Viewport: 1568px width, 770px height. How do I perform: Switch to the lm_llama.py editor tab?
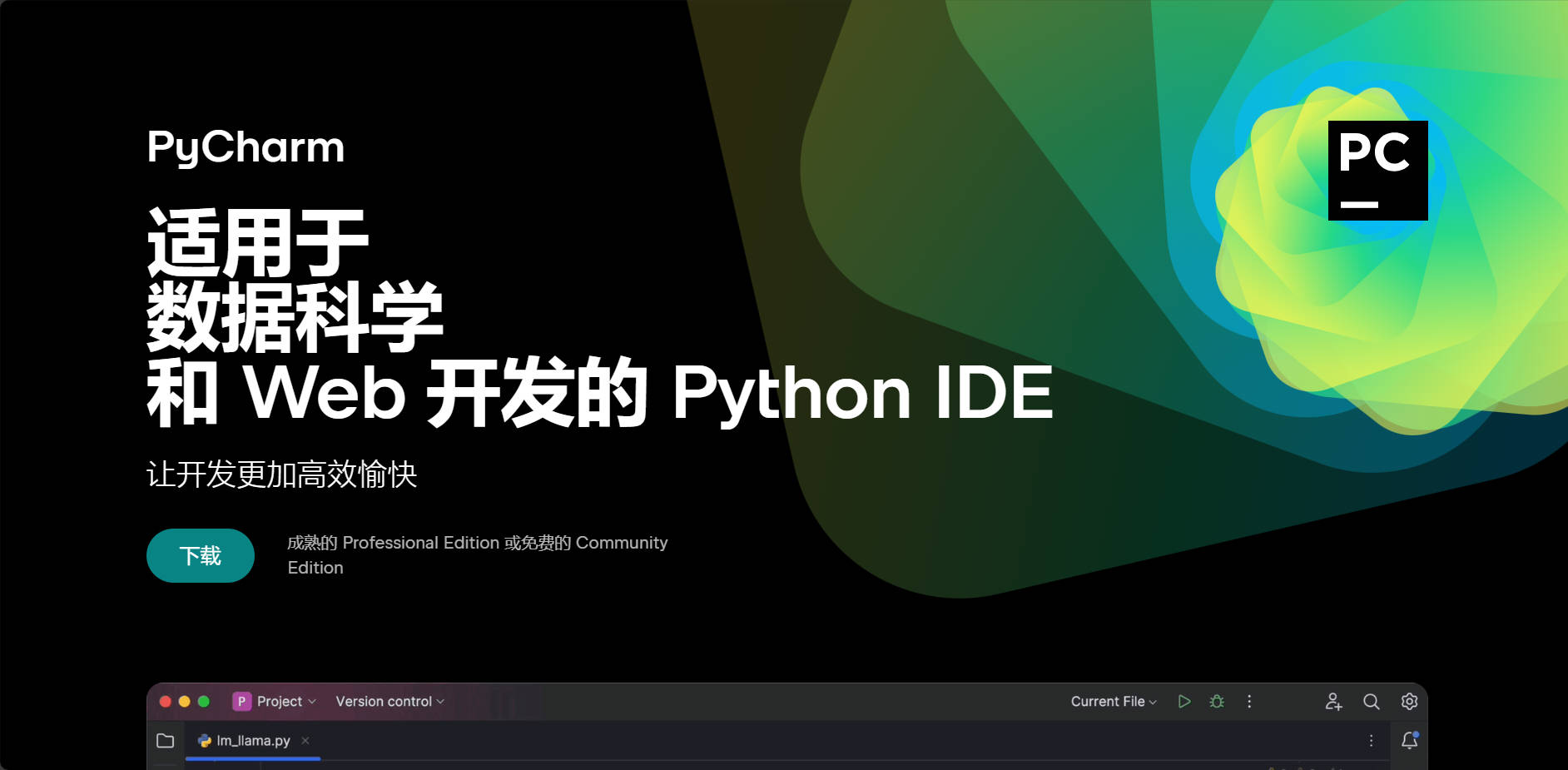click(x=253, y=740)
